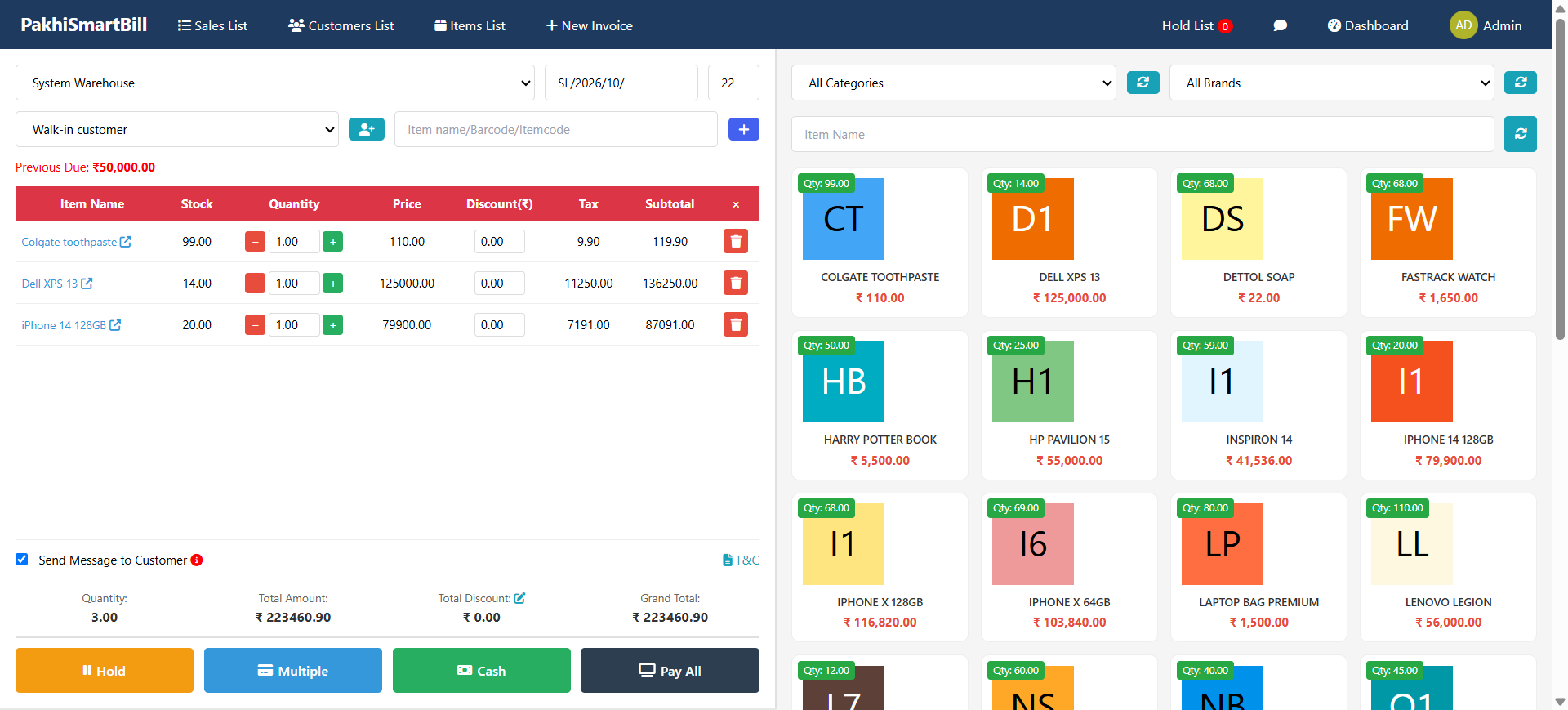Expand the All Brands dropdown

pyautogui.click(x=1332, y=83)
